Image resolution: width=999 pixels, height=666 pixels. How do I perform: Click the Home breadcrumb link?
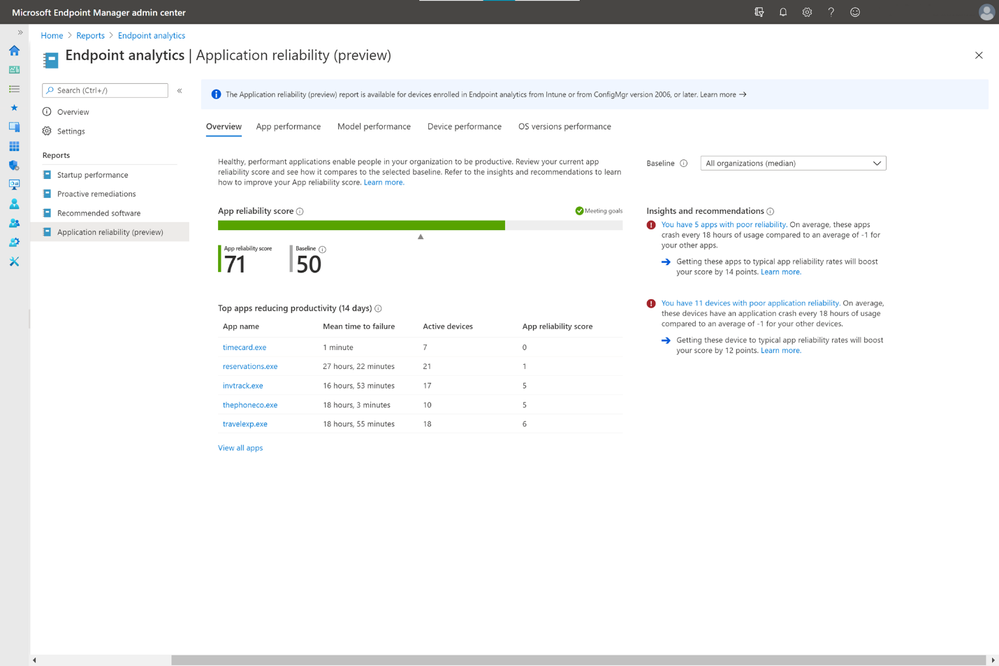click(x=52, y=36)
